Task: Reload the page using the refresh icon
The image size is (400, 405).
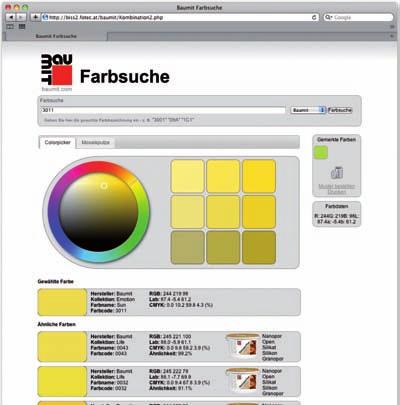Action: 314,17
